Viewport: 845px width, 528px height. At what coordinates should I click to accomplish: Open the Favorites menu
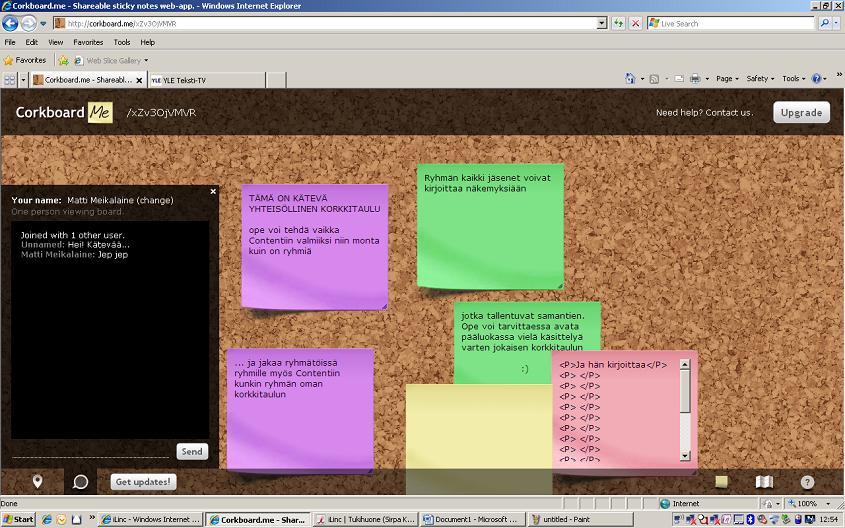point(88,42)
